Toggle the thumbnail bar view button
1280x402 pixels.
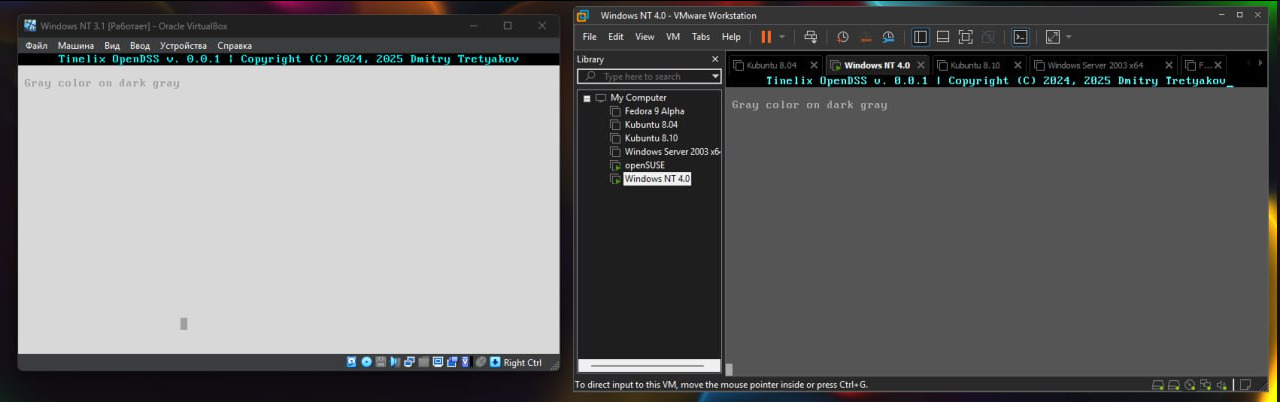pos(942,37)
